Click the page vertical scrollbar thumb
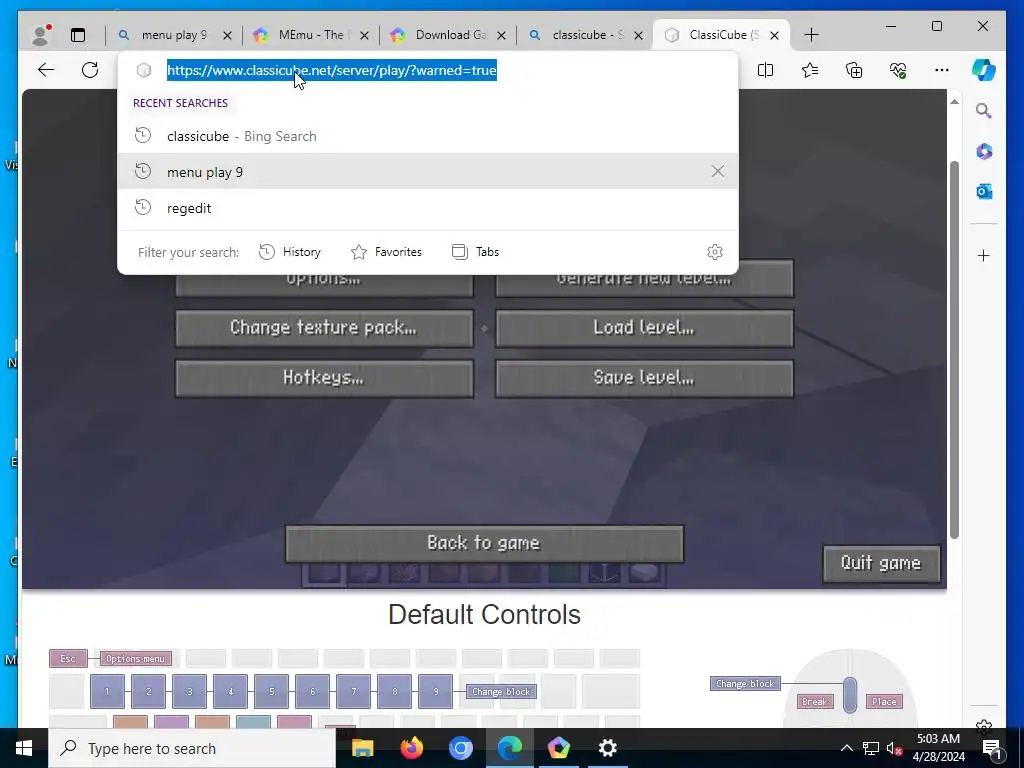 (954, 349)
